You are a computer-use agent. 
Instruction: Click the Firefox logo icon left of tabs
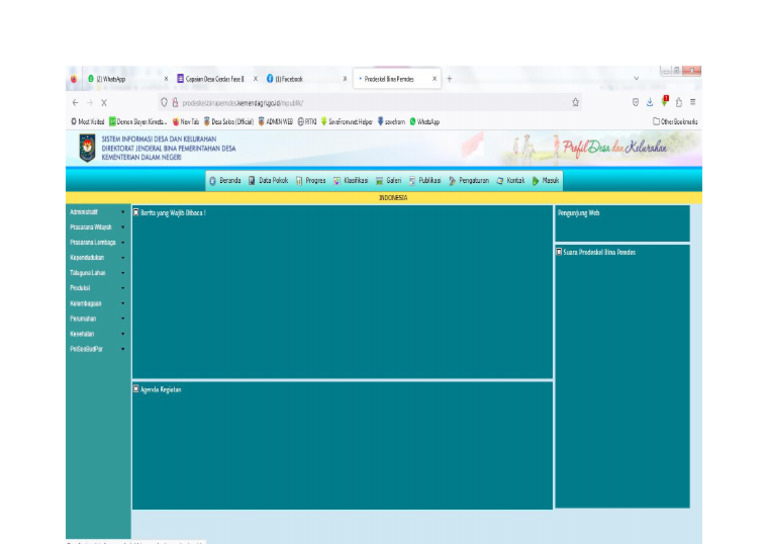(73, 79)
